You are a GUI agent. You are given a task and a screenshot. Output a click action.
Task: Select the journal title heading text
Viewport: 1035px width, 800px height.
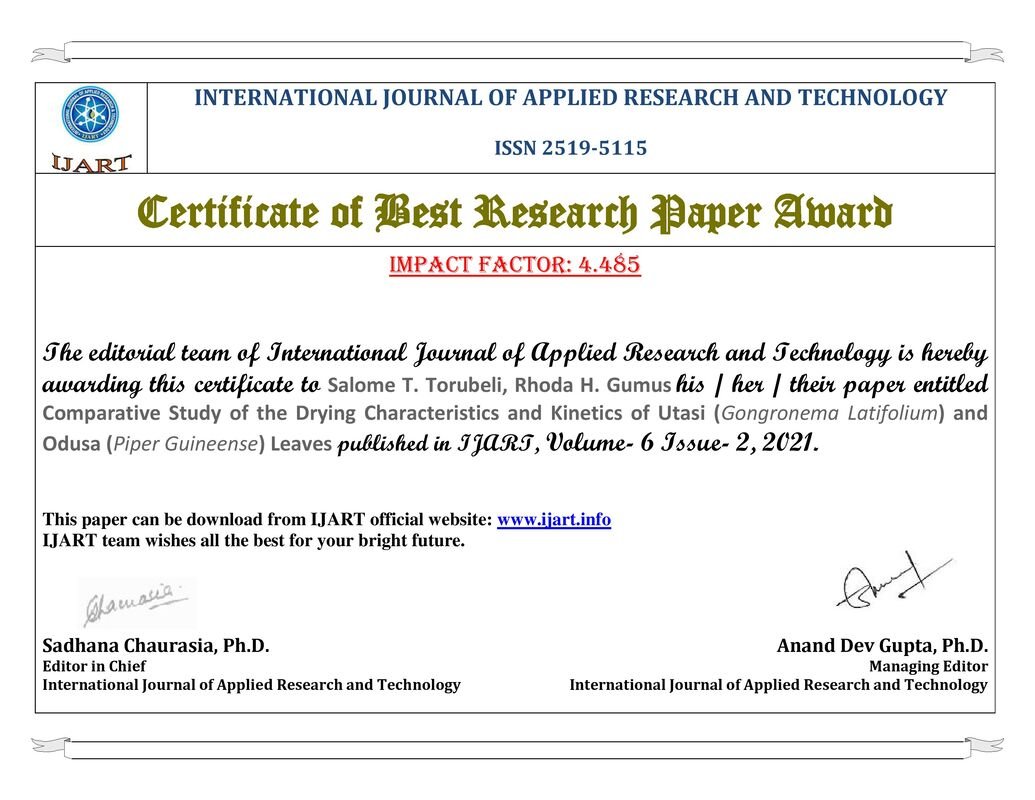click(x=570, y=98)
